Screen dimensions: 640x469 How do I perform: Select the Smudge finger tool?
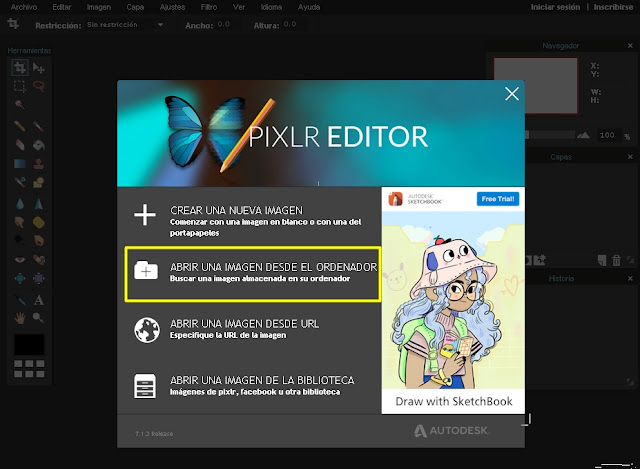click(20, 222)
